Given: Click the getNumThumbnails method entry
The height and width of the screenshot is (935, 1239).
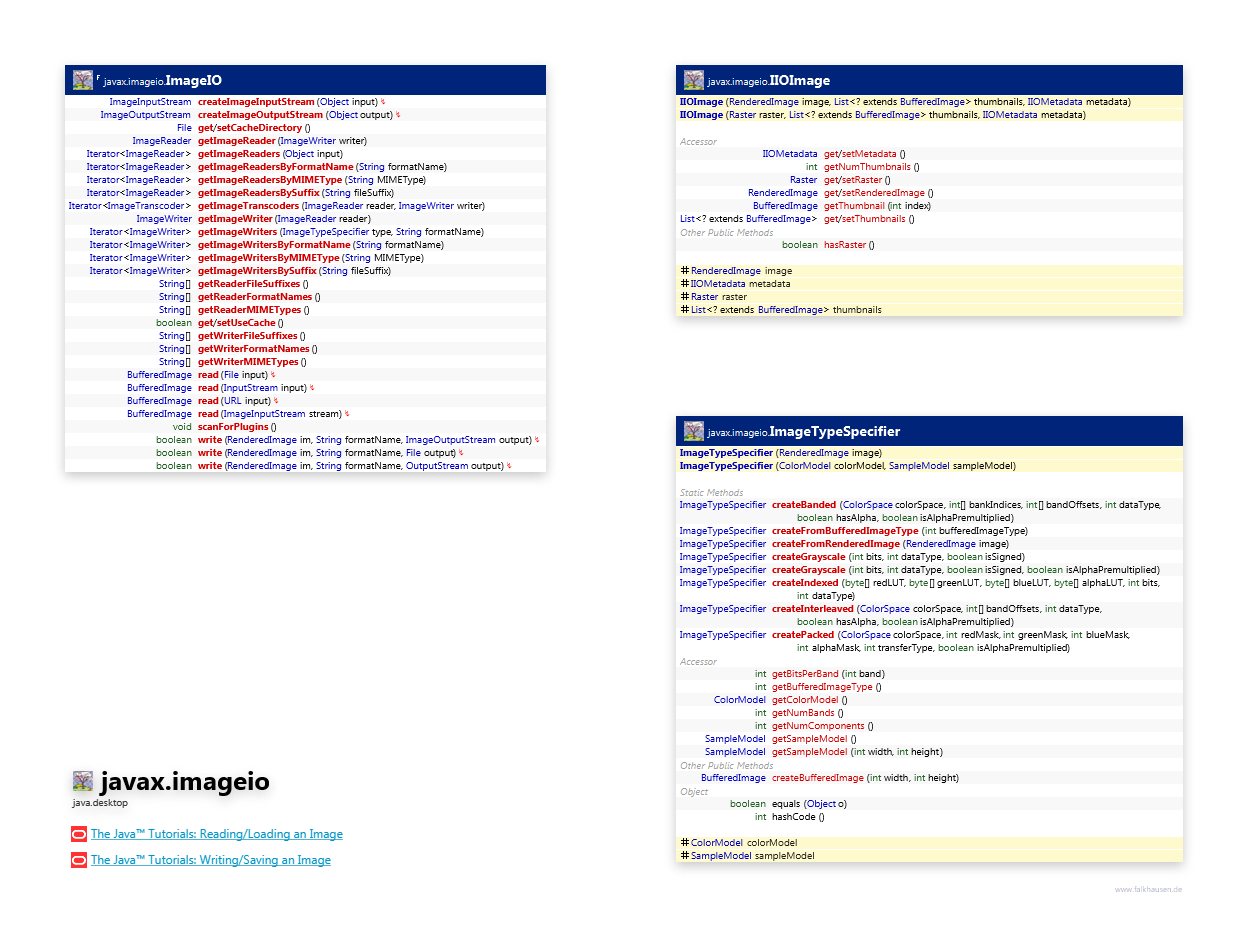Looking at the screenshot, I should (x=867, y=167).
